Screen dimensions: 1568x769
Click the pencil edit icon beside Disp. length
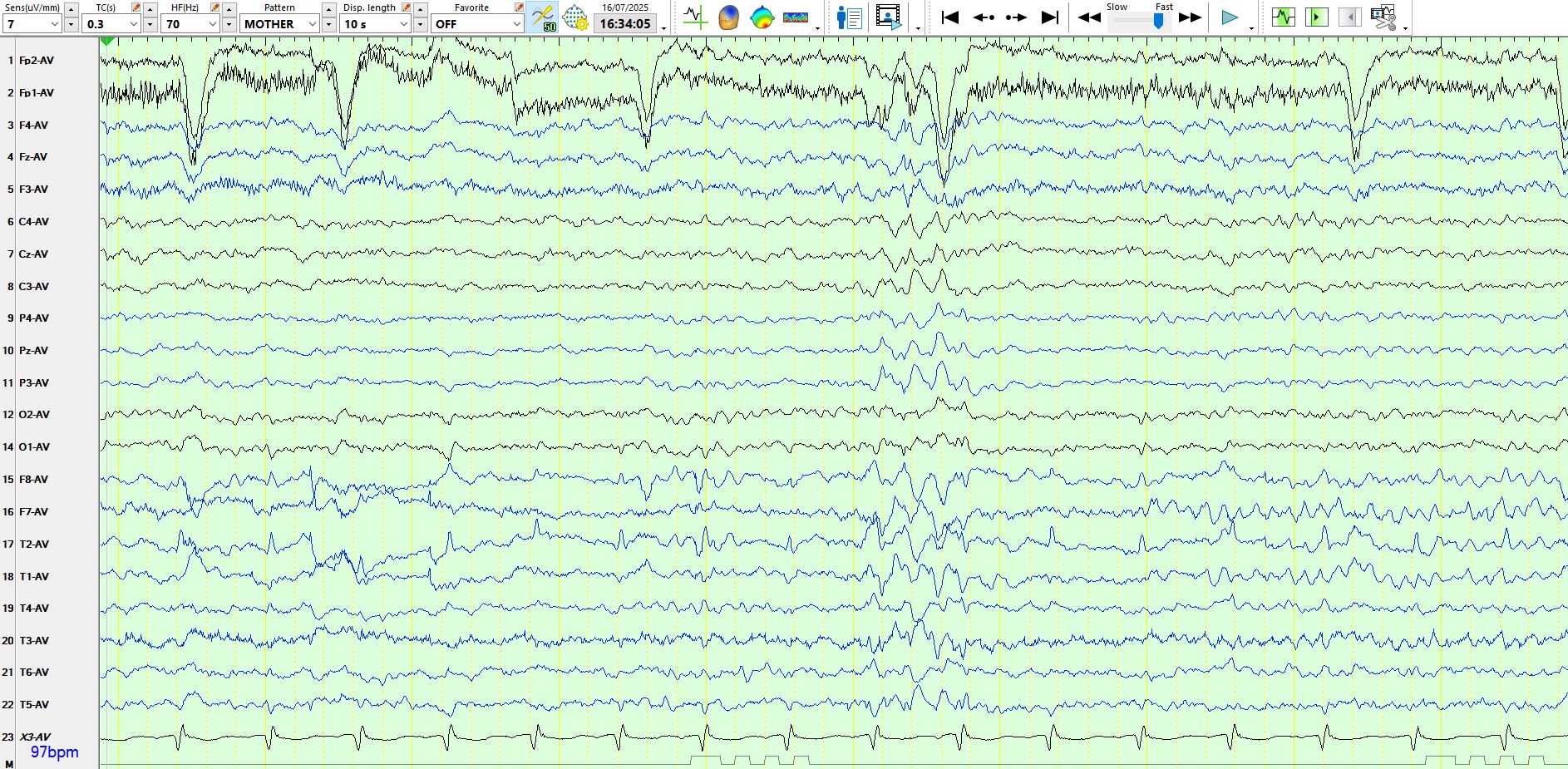click(x=407, y=7)
